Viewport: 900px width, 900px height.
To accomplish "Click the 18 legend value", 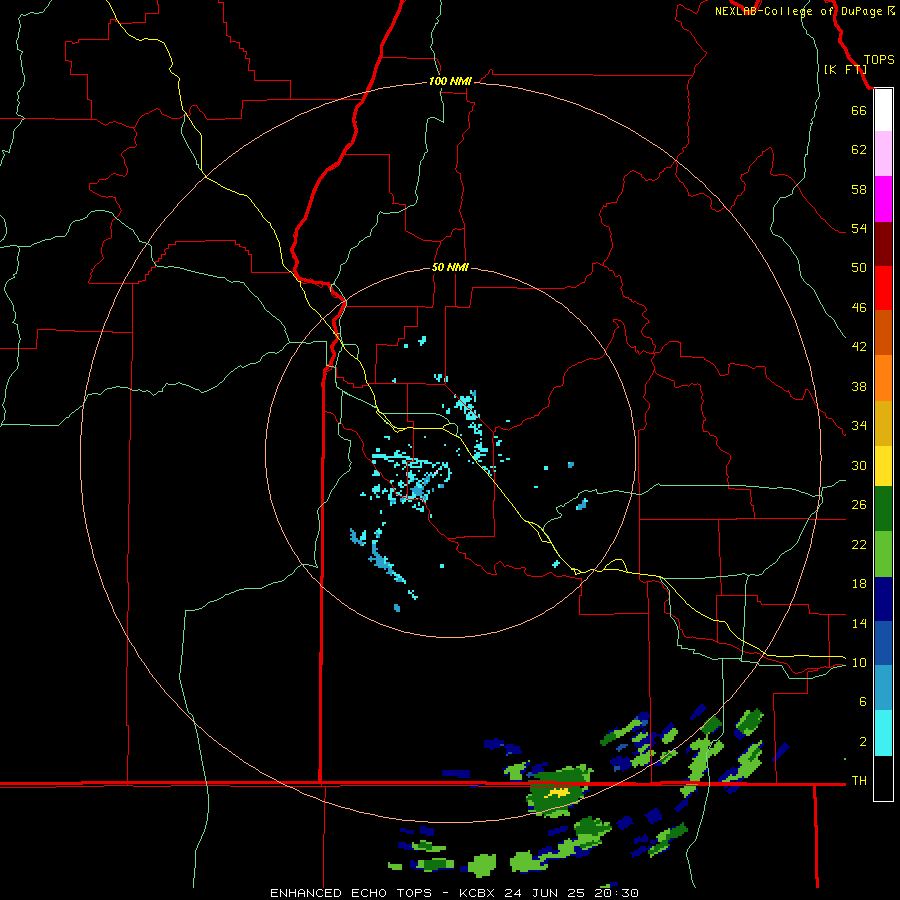I will point(859,584).
